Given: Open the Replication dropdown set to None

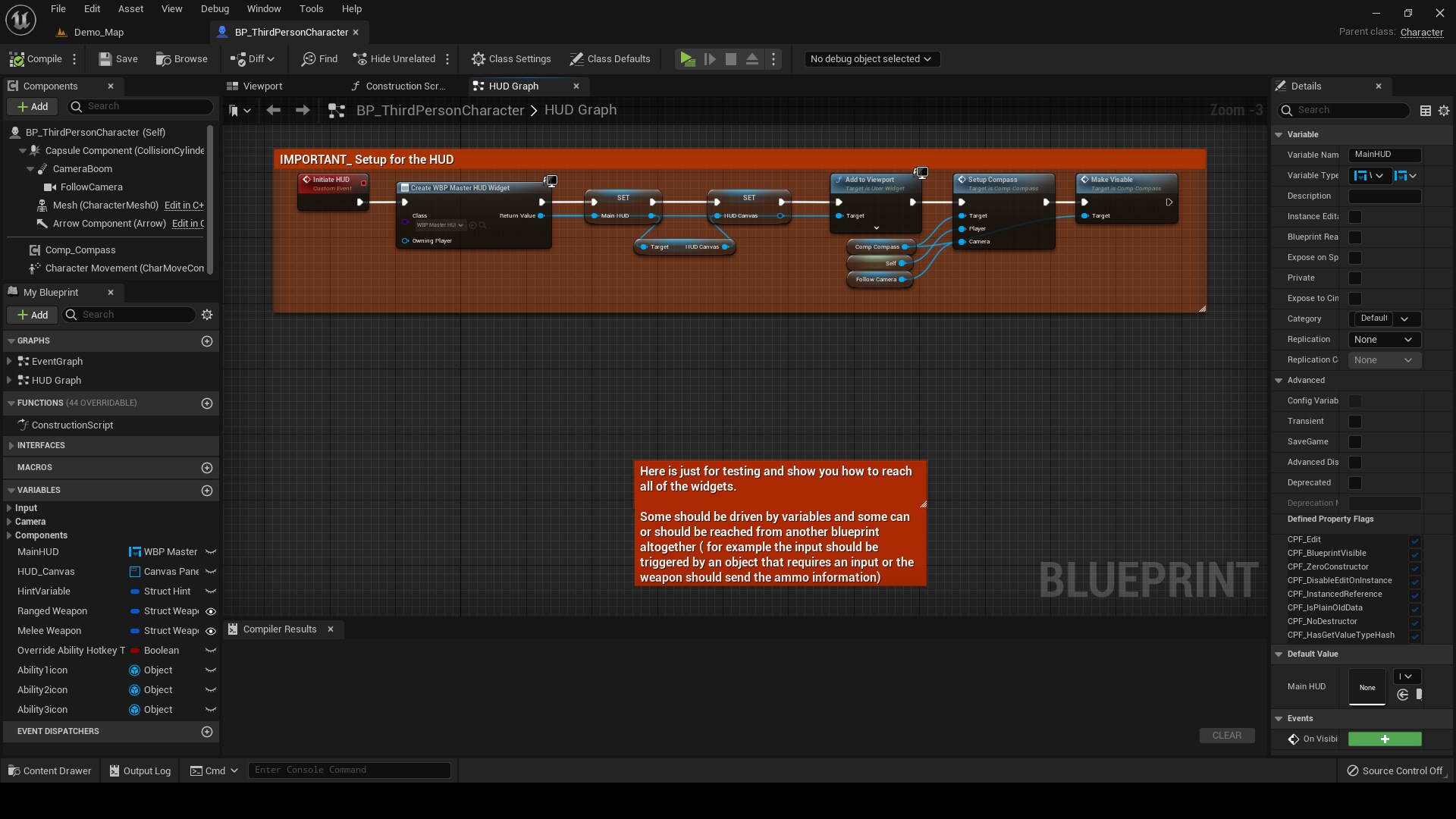Looking at the screenshot, I should click(x=1383, y=340).
